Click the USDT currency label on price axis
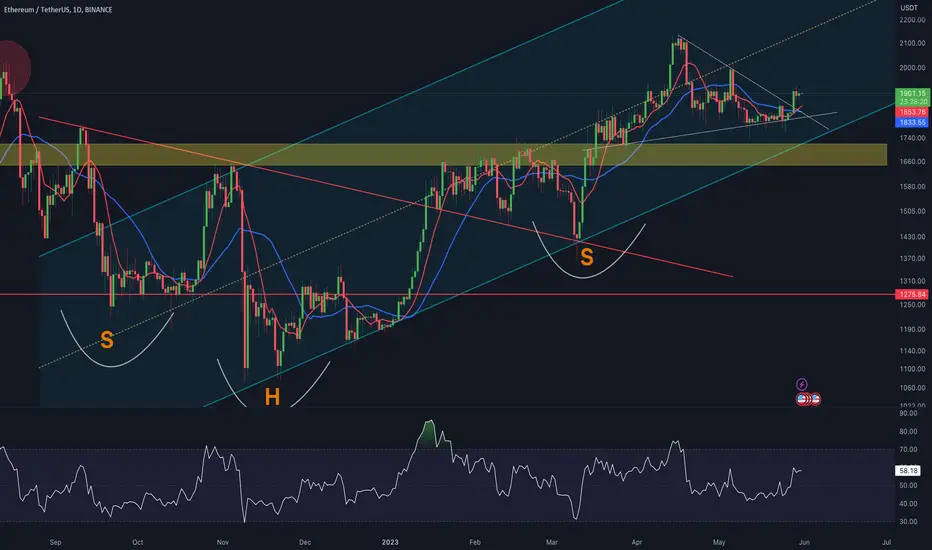 909,8
